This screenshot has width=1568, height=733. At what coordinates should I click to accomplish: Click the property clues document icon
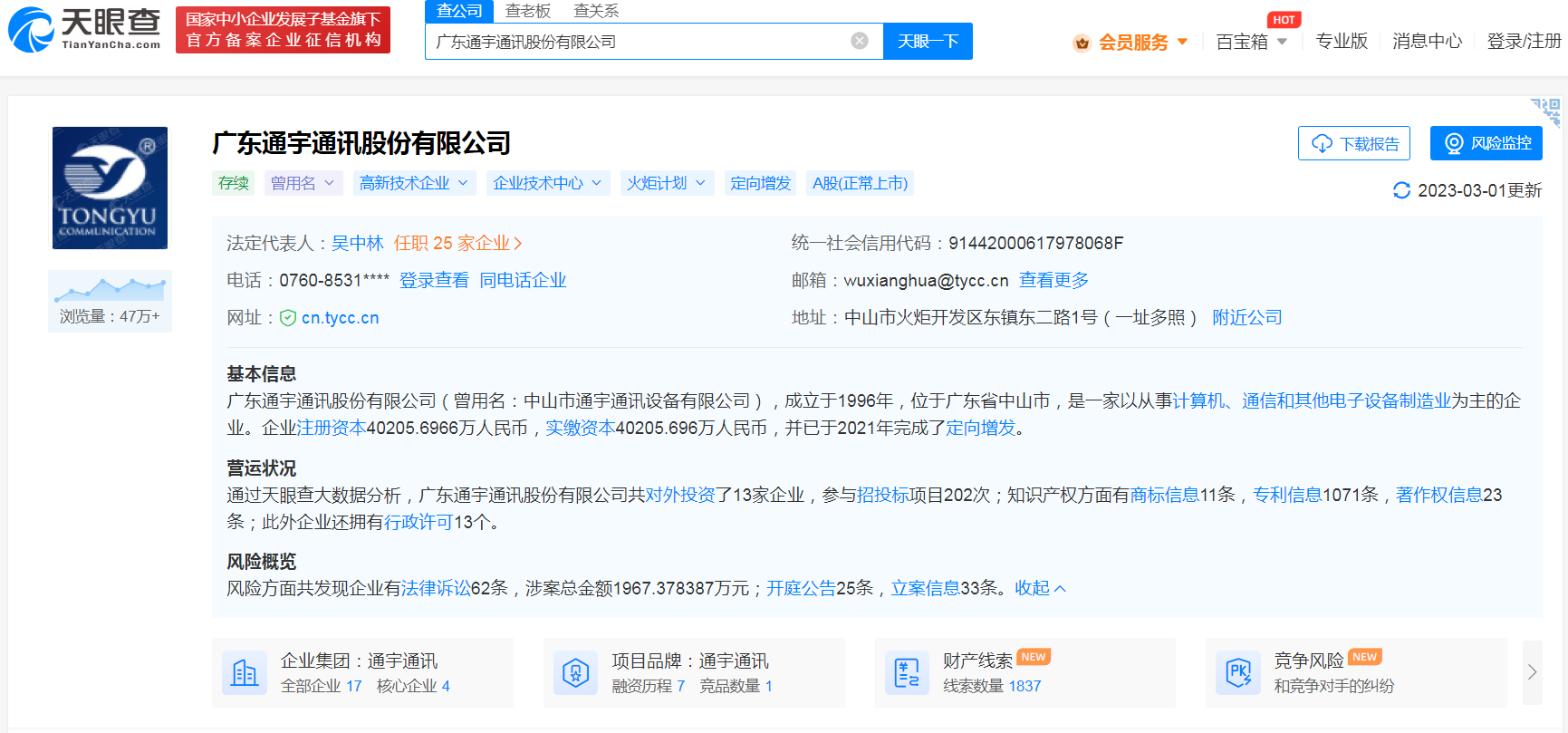tap(907, 673)
